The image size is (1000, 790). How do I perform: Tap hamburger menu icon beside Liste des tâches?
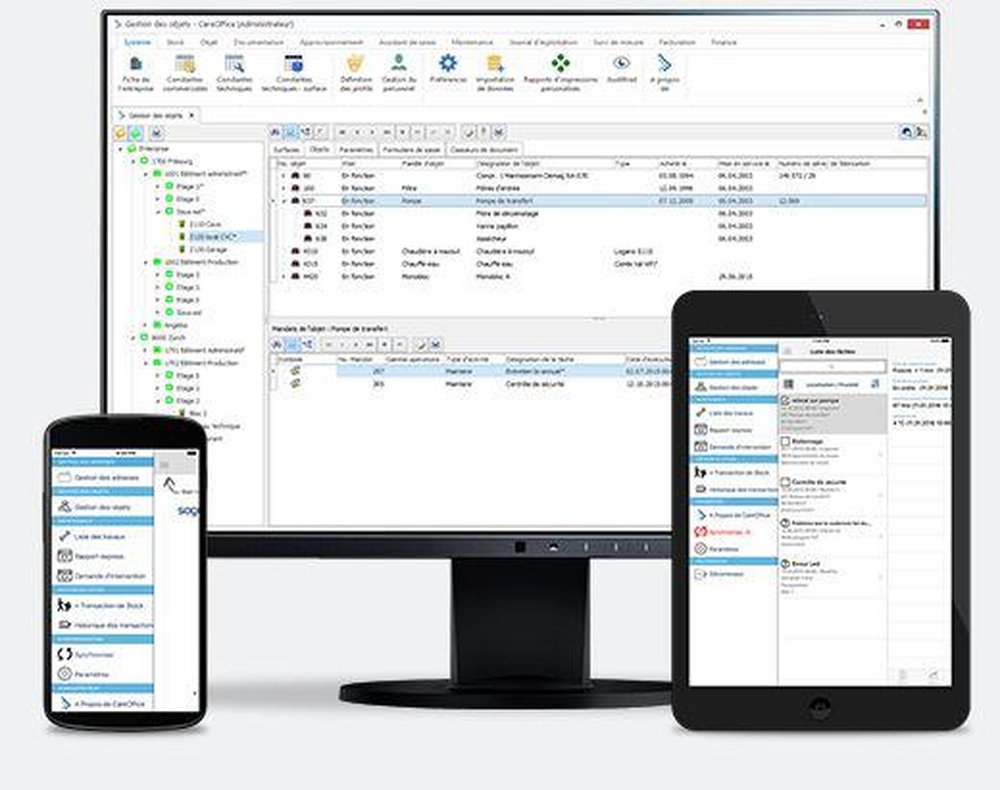pos(788,351)
